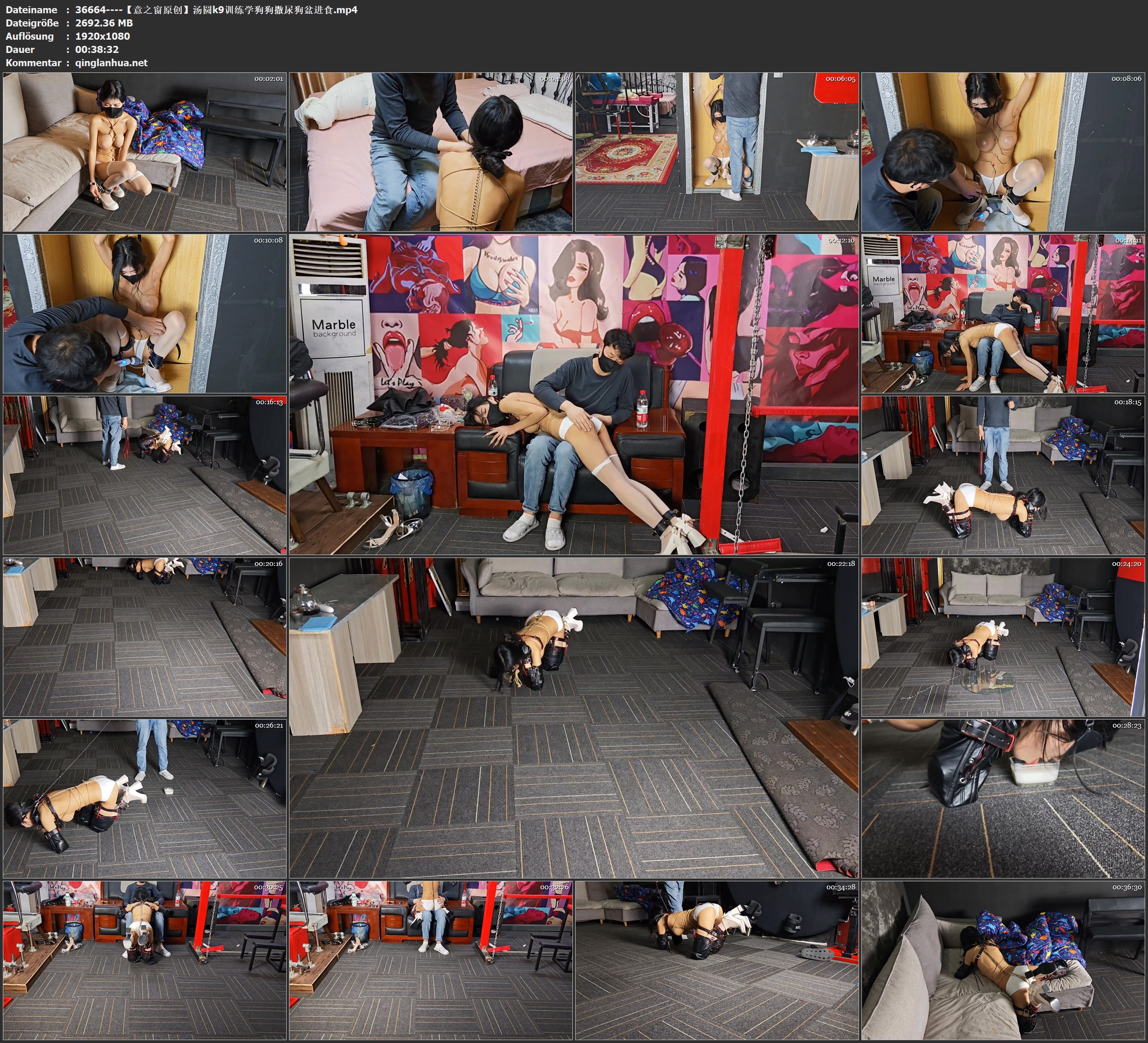Click the thumbnail timestamped 00:02:01

pos(145,151)
